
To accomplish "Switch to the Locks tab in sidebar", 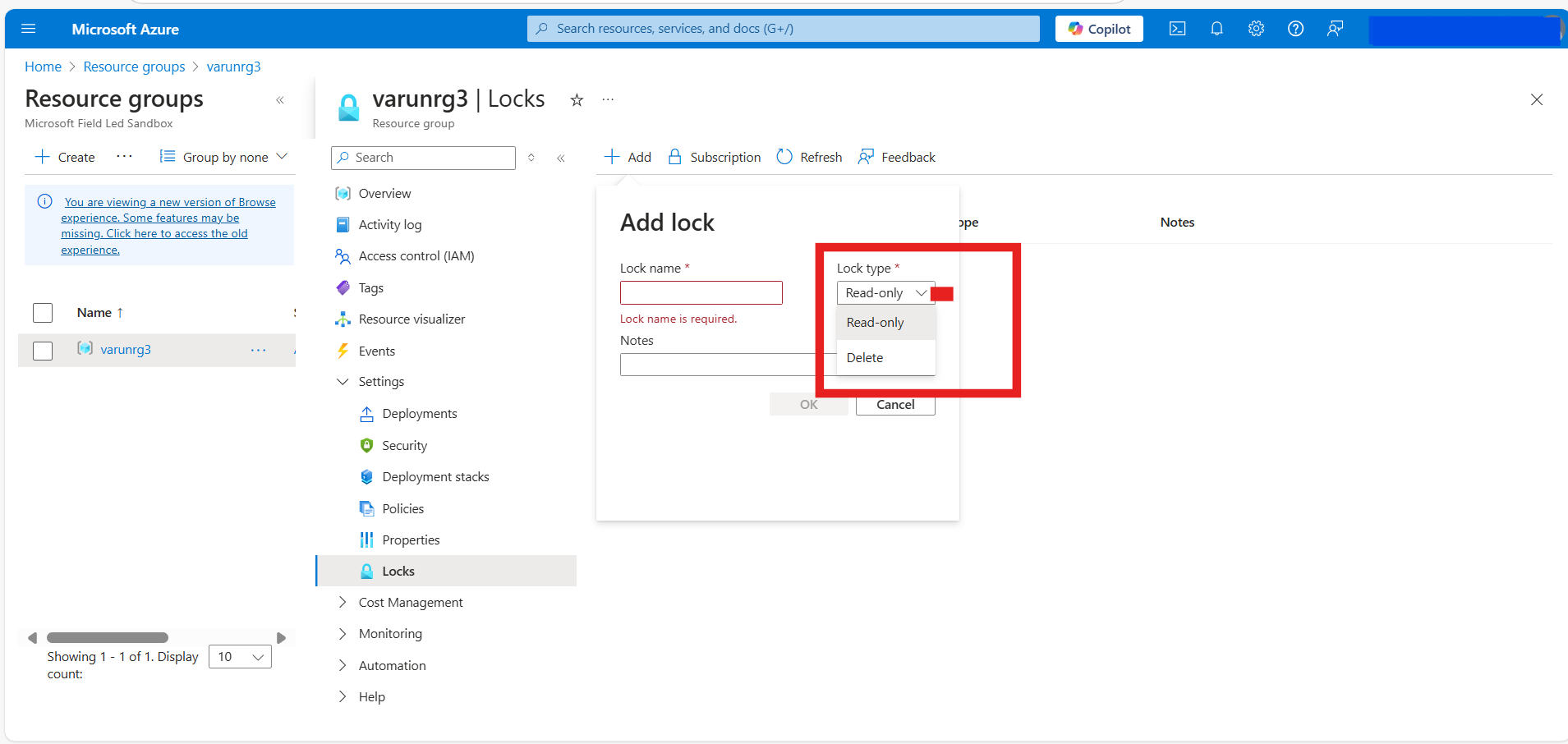I will tap(398, 571).
